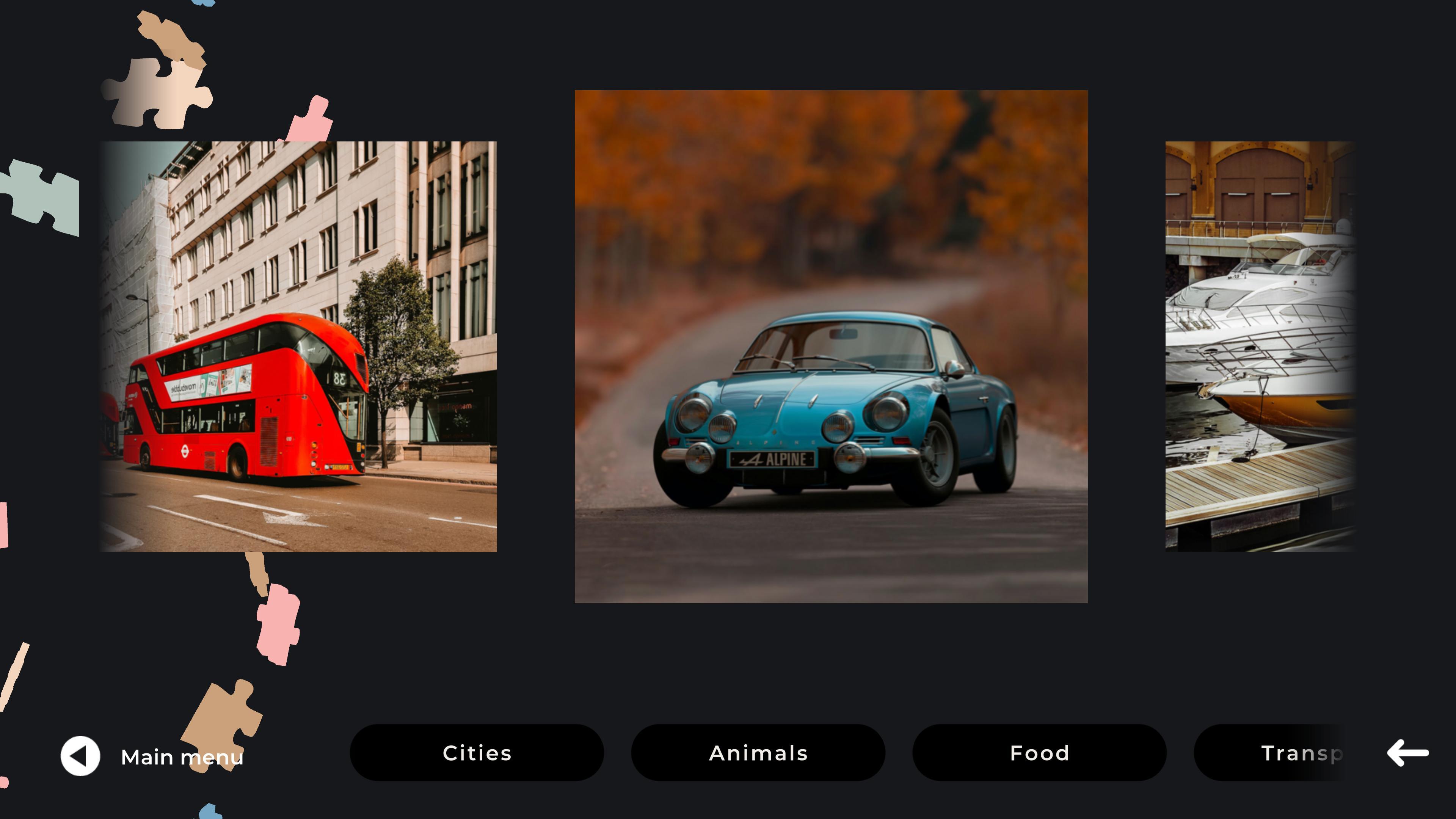Viewport: 1456px width, 819px height.
Task: Choose the white yacht puzzle image
Action: point(1260,347)
